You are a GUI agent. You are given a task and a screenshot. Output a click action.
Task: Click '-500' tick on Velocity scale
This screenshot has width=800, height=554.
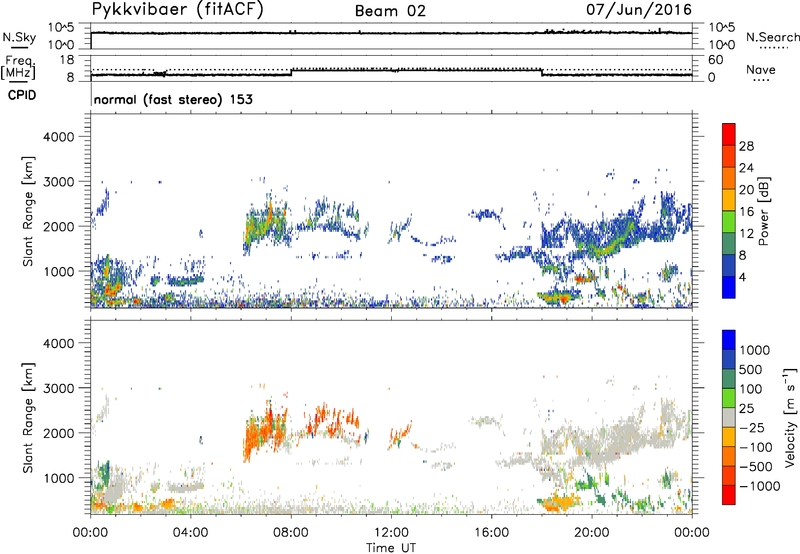point(756,466)
